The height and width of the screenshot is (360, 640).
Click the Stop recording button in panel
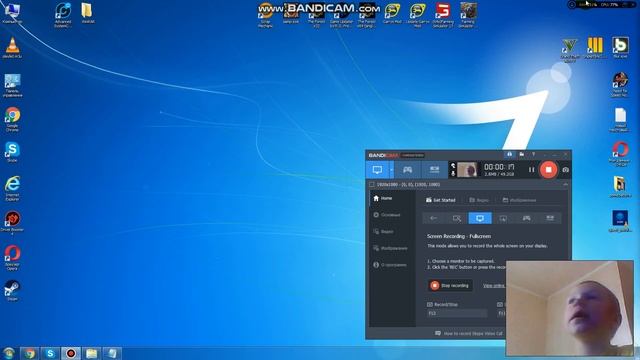pyautogui.click(x=450, y=285)
